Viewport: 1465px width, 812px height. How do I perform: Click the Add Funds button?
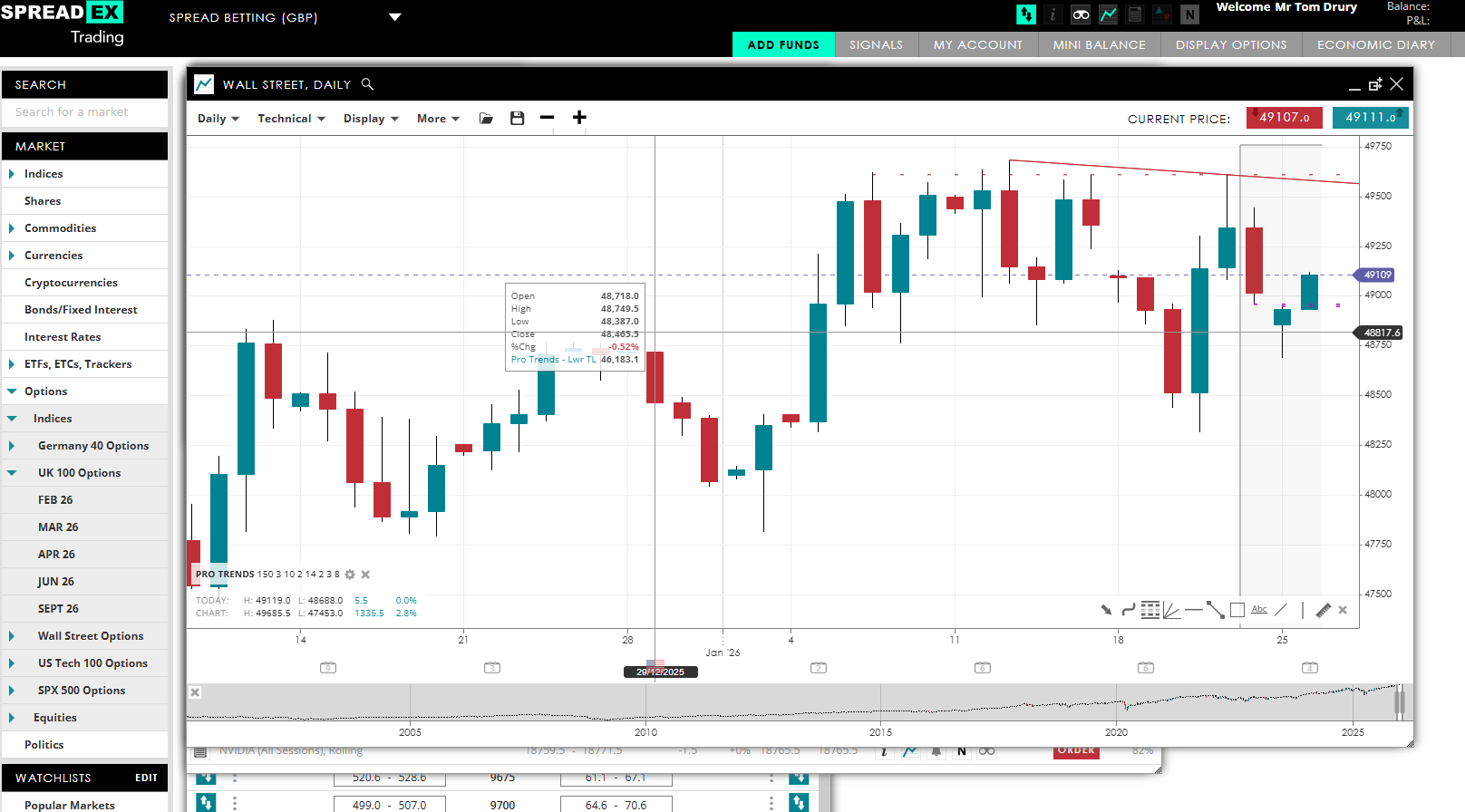click(x=783, y=44)
